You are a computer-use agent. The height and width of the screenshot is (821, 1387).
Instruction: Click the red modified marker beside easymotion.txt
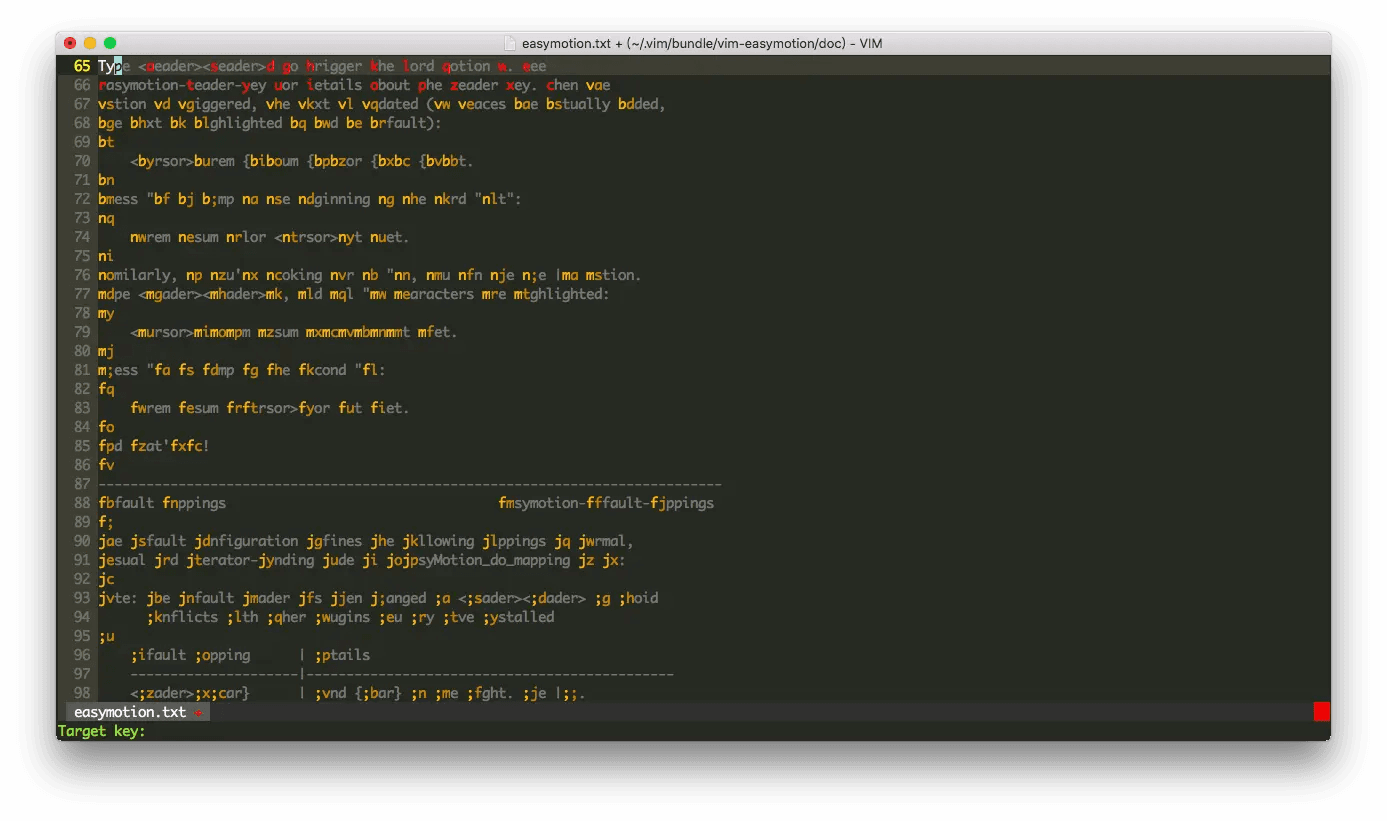pyautogui.click(x=198, y=713)
